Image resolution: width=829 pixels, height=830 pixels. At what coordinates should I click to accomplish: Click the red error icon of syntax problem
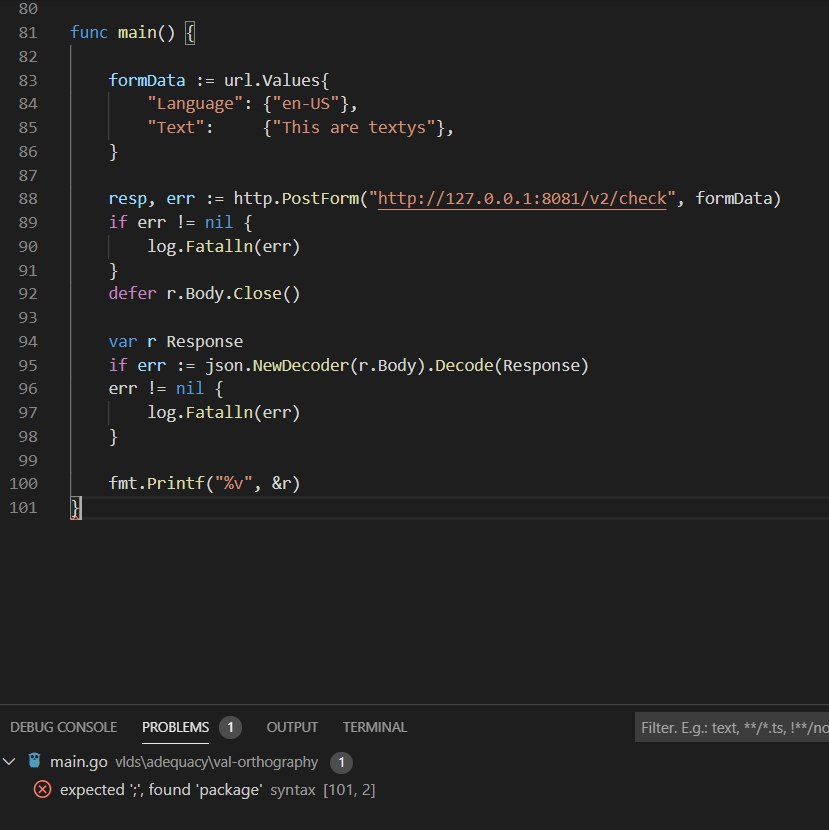(43, 789)
